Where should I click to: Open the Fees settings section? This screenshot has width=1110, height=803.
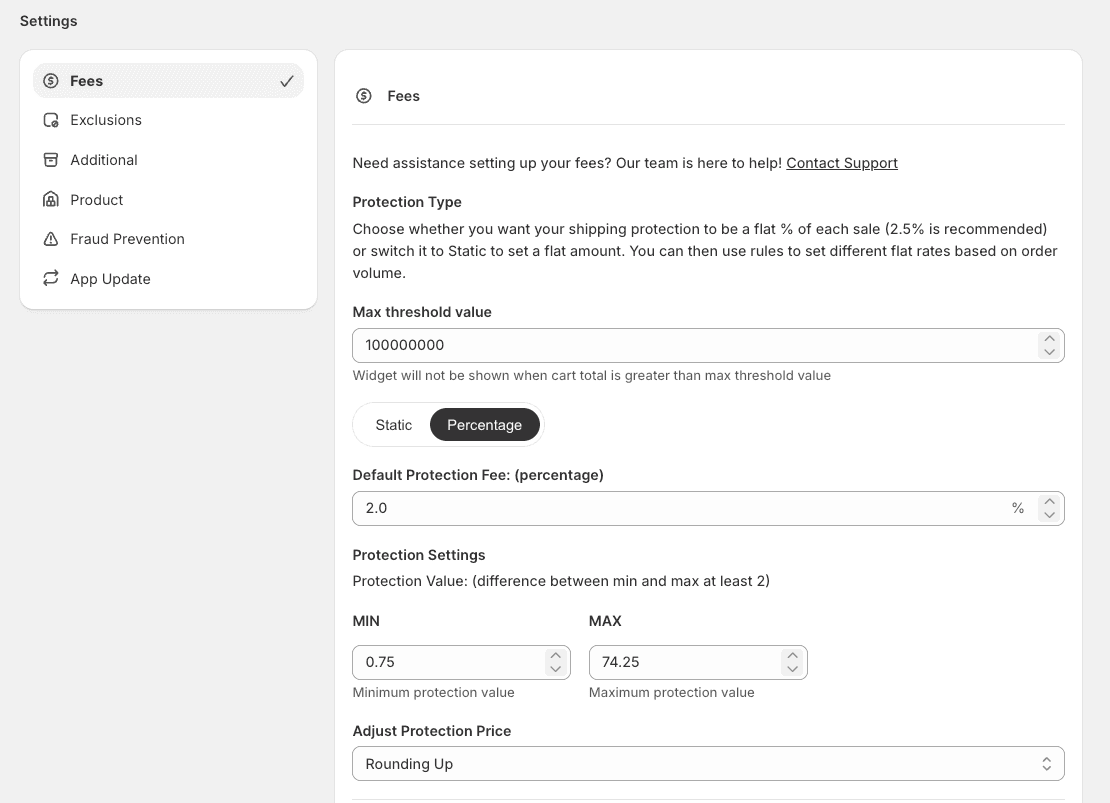[x=168, y=81]
